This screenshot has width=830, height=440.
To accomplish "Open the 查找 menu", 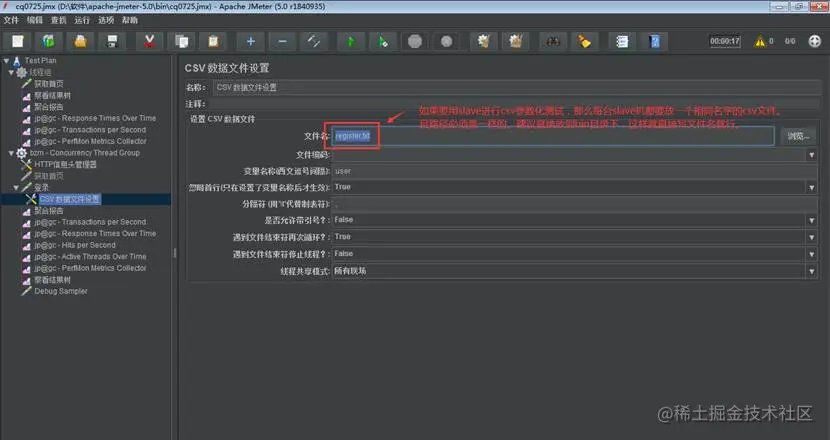I will point(58,20).
